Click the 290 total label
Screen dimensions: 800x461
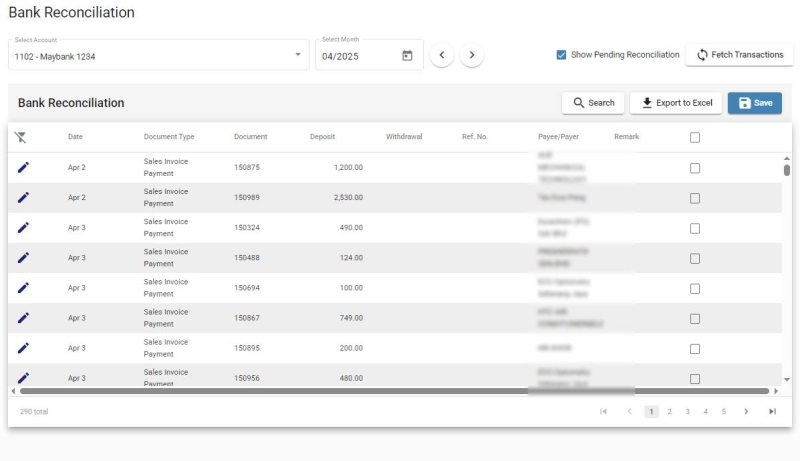click(34, 412)
